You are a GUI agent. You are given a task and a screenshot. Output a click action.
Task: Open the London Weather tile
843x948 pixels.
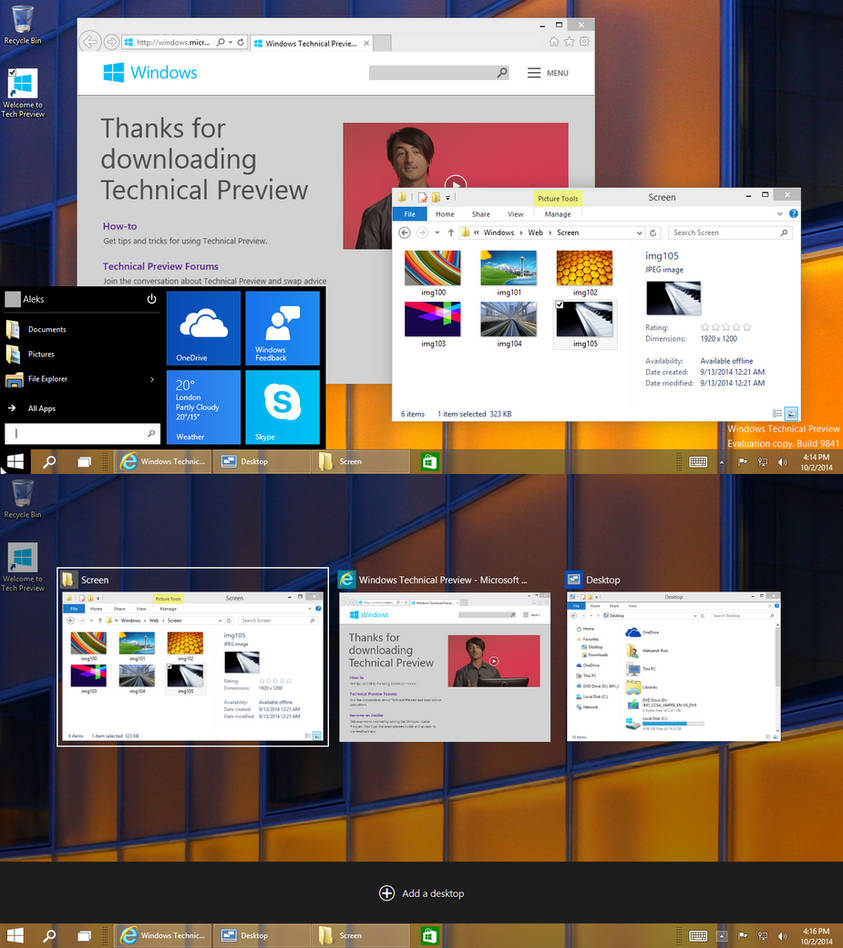coord(203,407)
